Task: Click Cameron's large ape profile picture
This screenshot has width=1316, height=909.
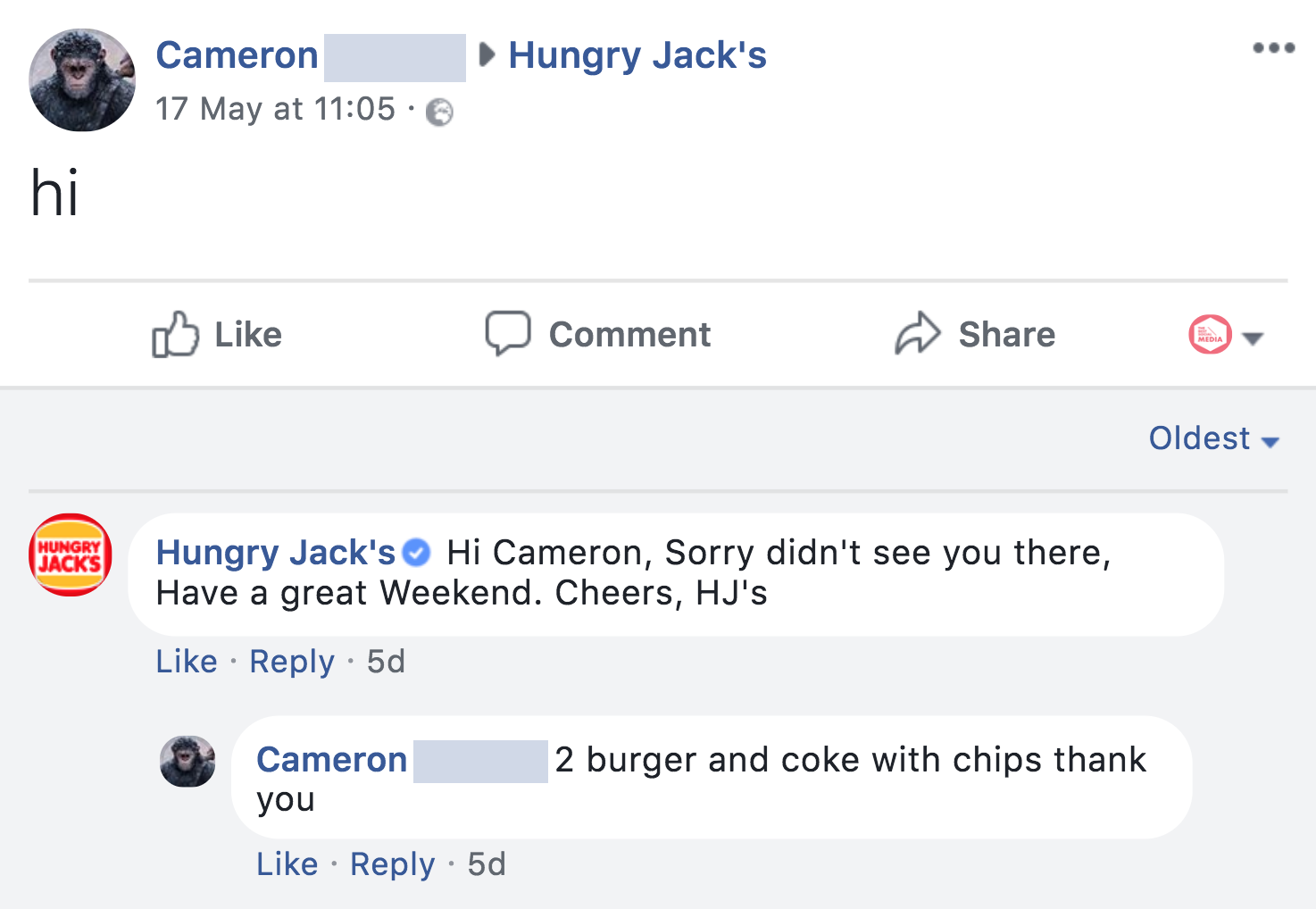Action: pos(82,80)
